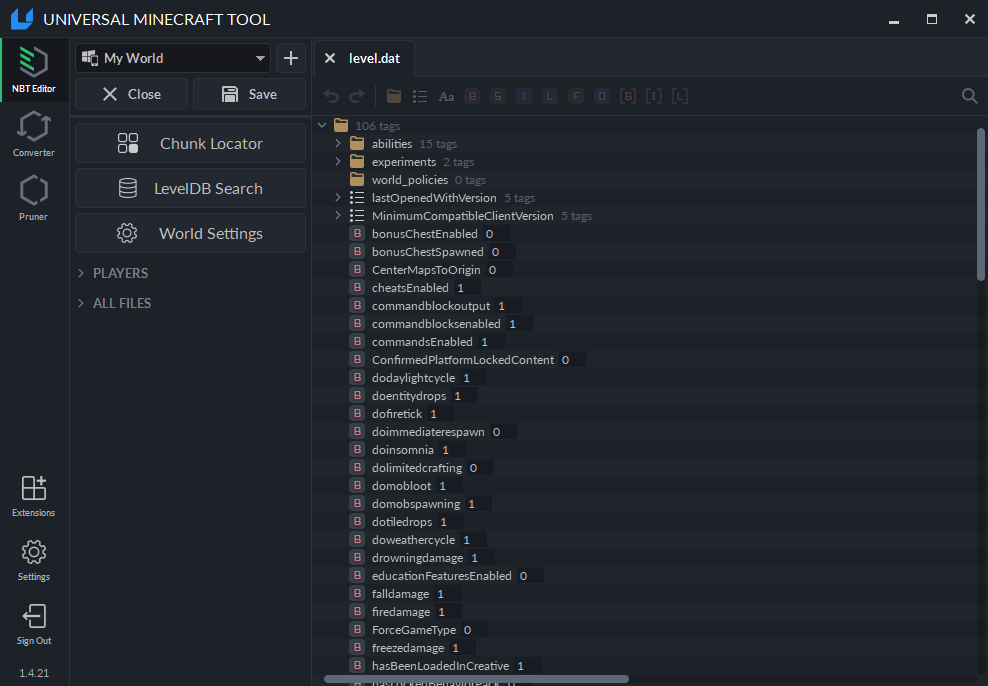Viewport: 988px width, 686px height.
Task: Collapse the root 106 tags node
Action: pyautogui.click(x=323, y=125)
